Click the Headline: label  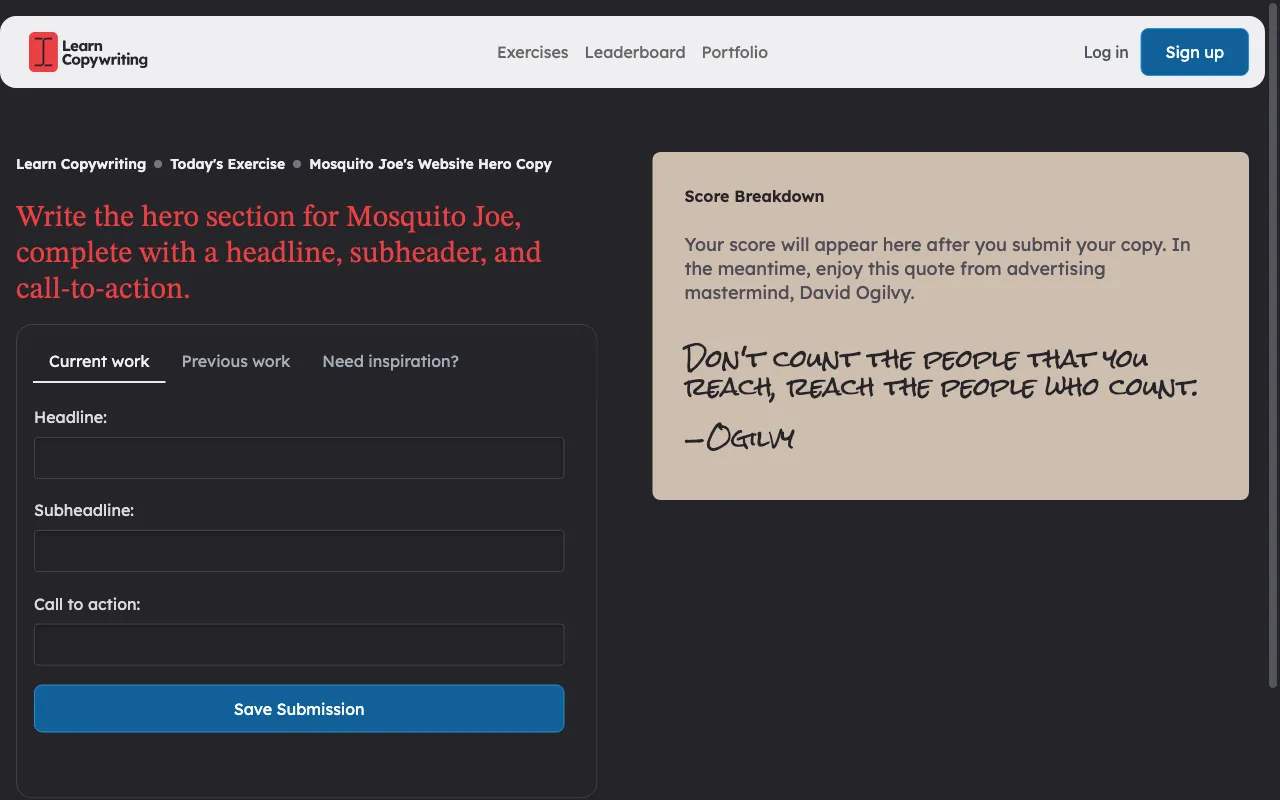tap(70, 417)
